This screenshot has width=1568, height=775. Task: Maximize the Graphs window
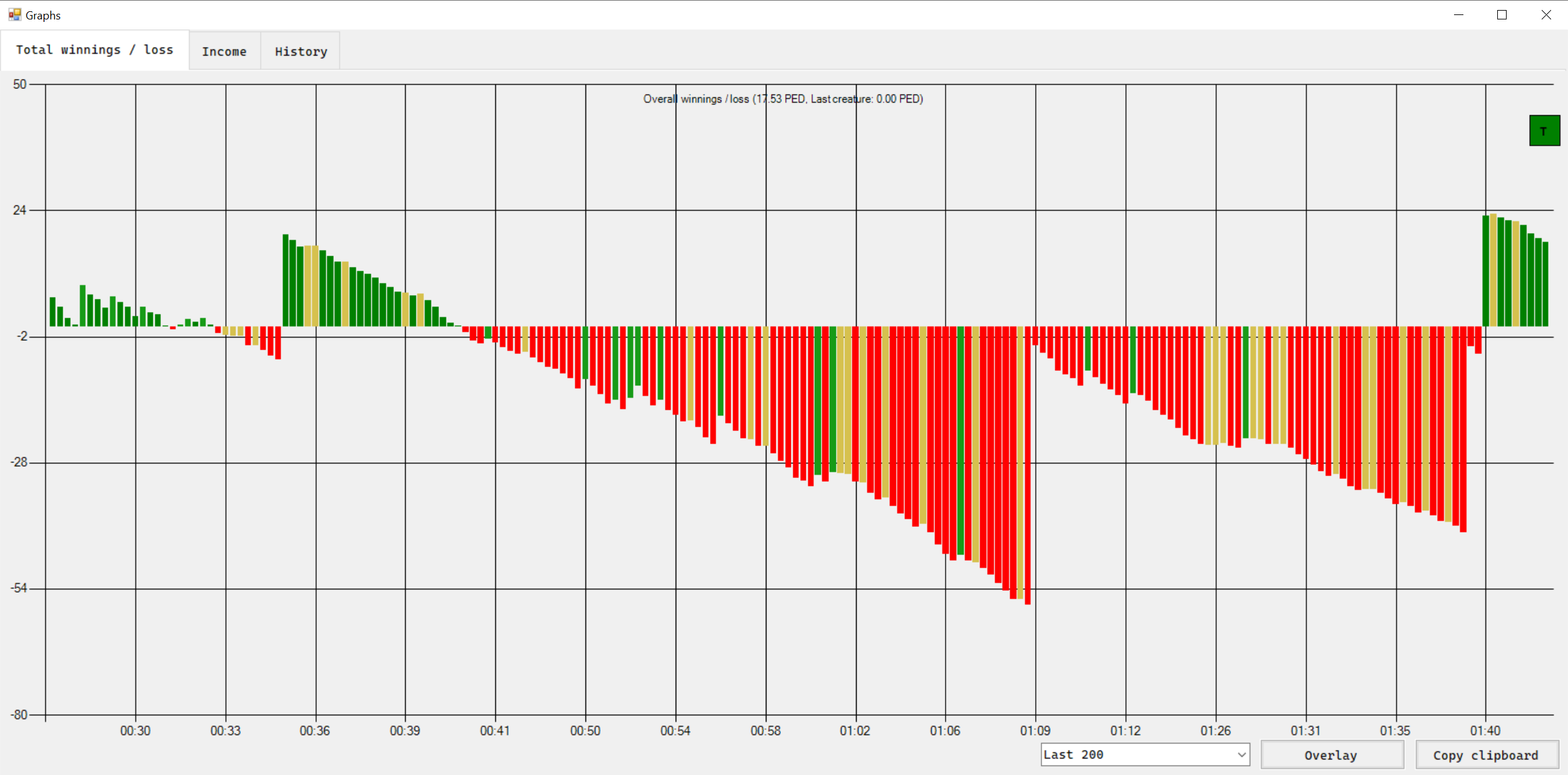[1502, 15]
